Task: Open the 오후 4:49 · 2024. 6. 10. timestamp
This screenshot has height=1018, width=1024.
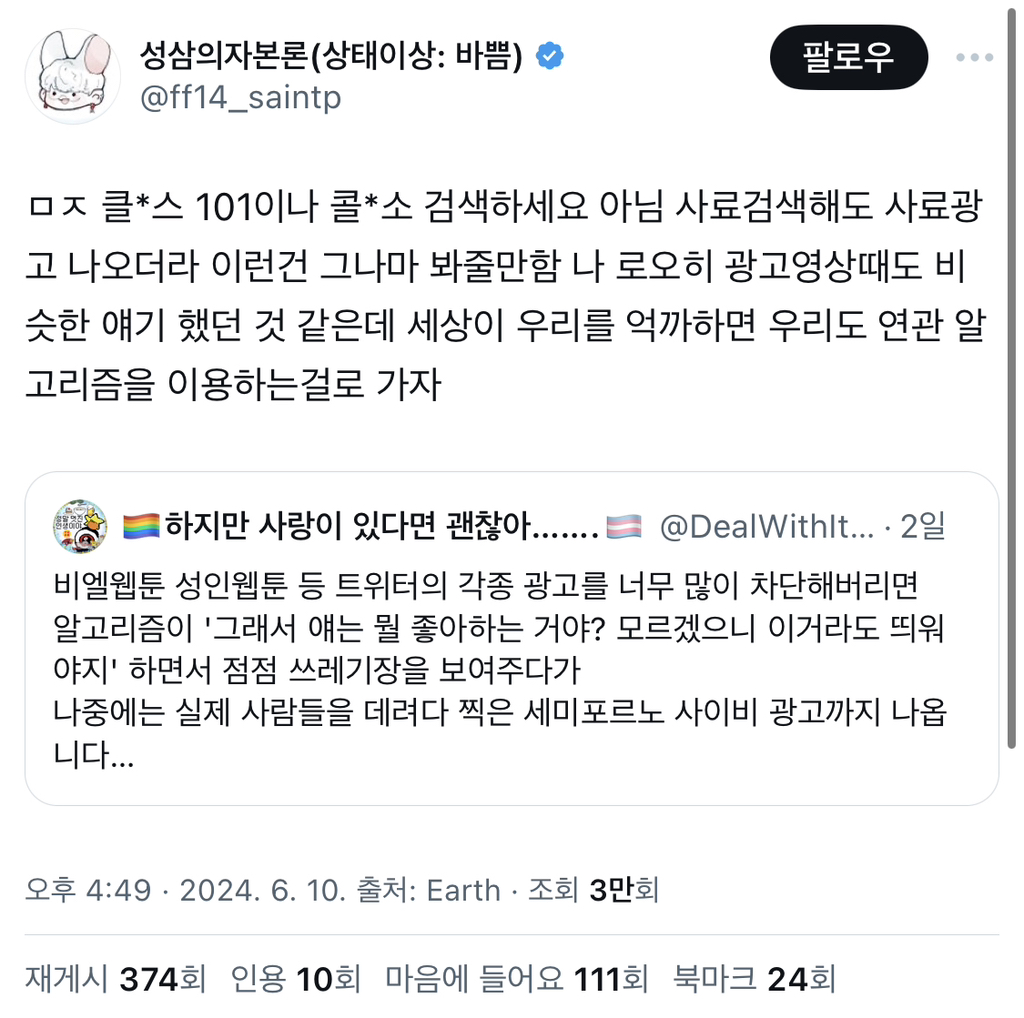Action: coord(185,890)
